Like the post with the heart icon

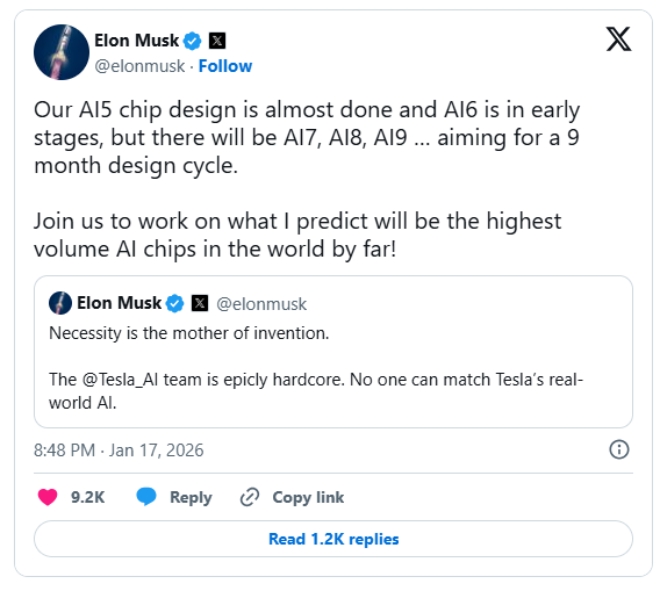click(48, 497)
